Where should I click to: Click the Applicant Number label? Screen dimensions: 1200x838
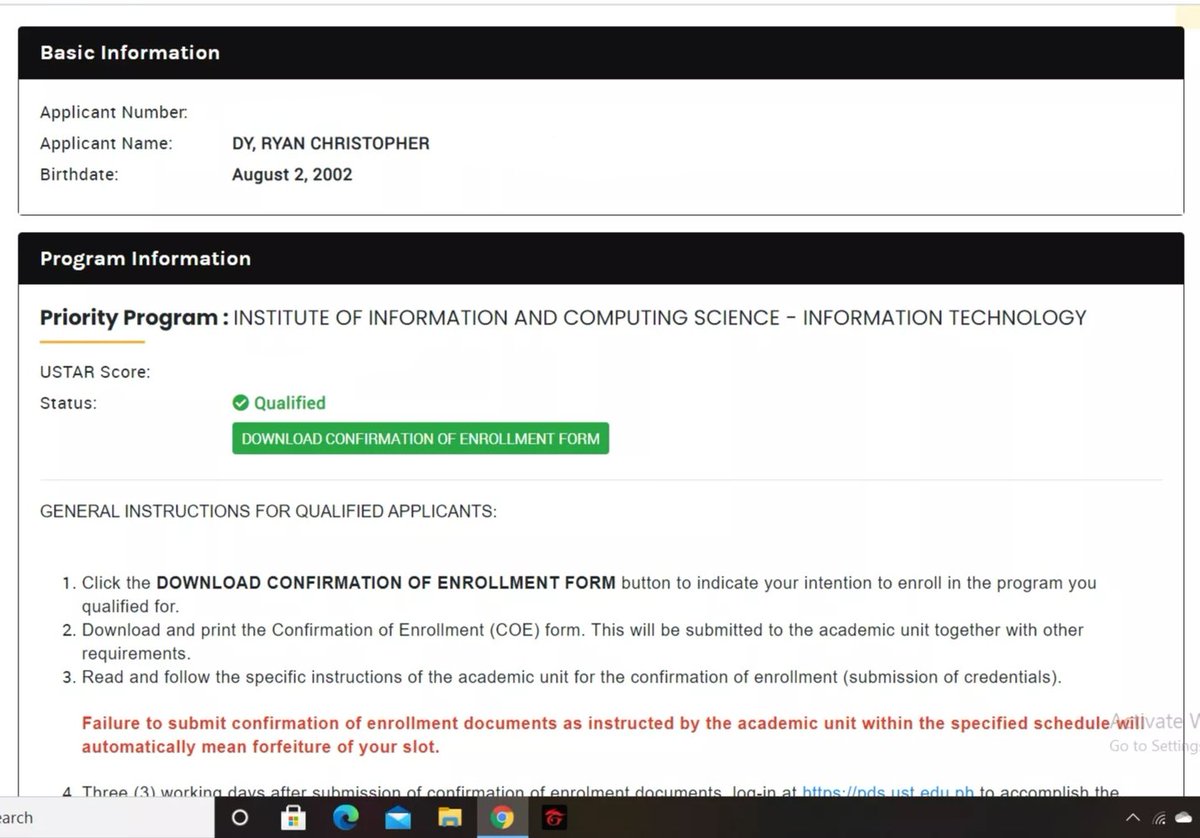[x=114, y=112]
